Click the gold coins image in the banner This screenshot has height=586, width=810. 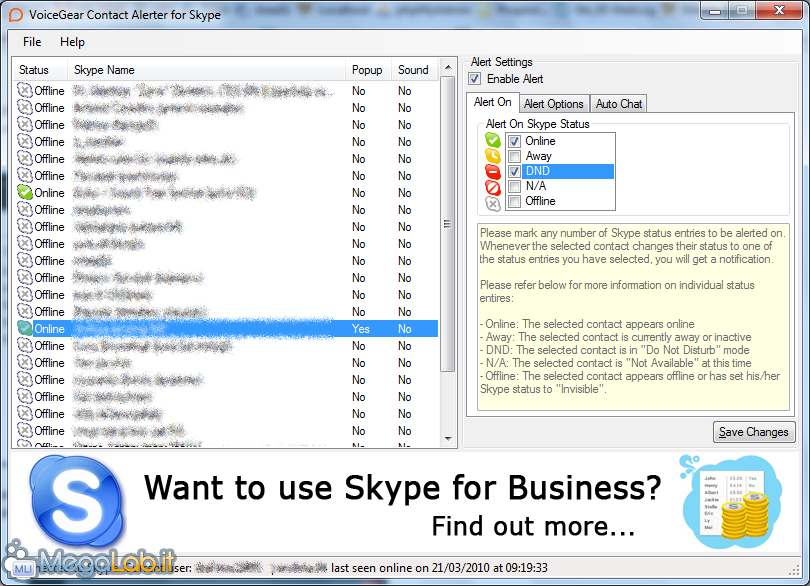click(x=745, y=515)
